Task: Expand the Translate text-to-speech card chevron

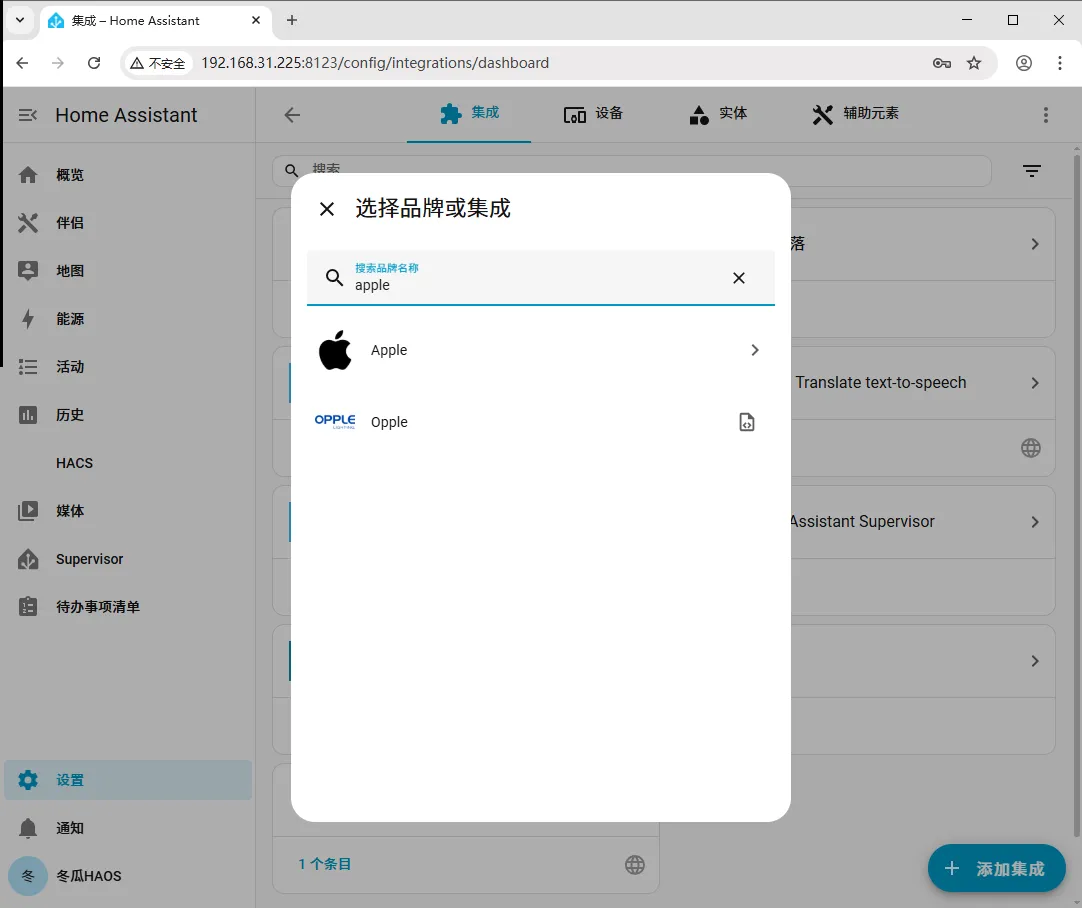Action: [1034, 383]
